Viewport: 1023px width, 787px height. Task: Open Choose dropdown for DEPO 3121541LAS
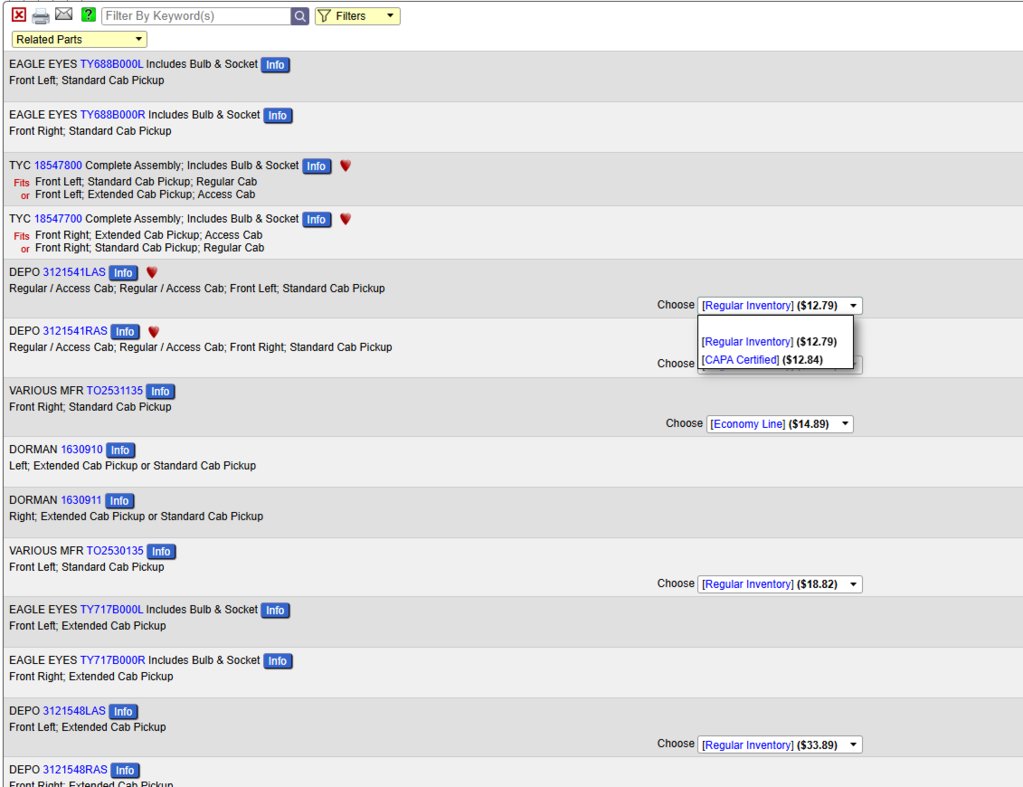point(780,305)
